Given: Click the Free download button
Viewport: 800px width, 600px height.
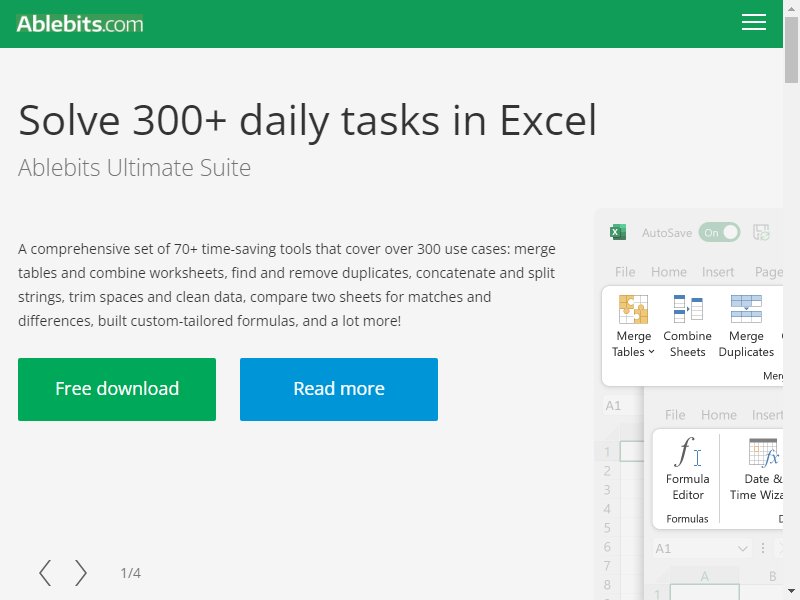Looking at the screenshot, I should point(117,389).
